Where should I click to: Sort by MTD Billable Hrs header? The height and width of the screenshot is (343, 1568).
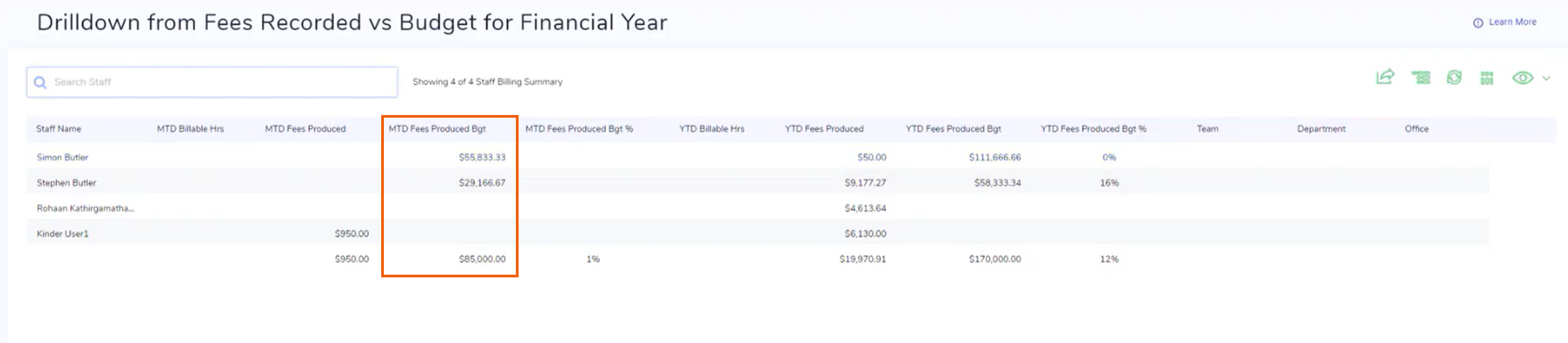click(190, 129)
